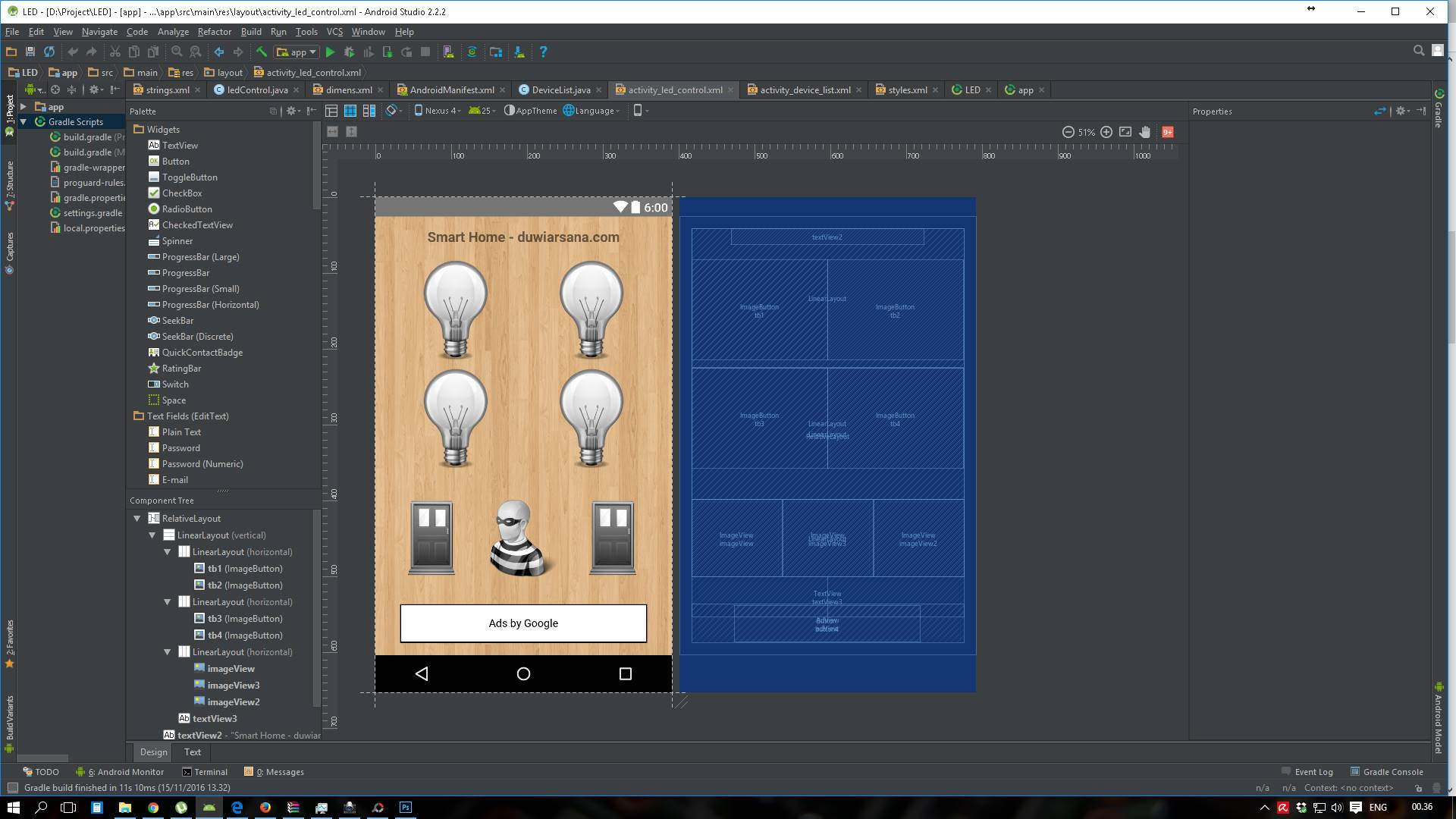Open the Nexus 4 device dropdown
Image resolution: width=1456 pixels, height=819 pixels.
coord(438,111)
